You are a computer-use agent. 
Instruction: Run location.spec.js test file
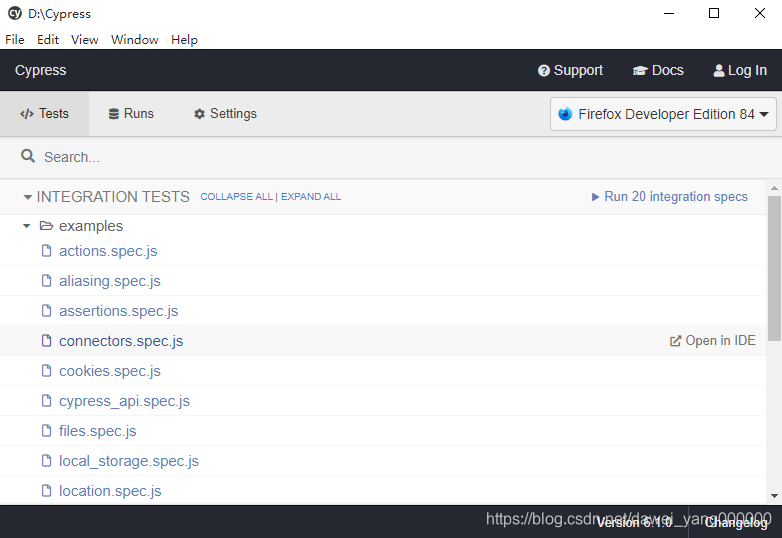click(x=110, y=491)
